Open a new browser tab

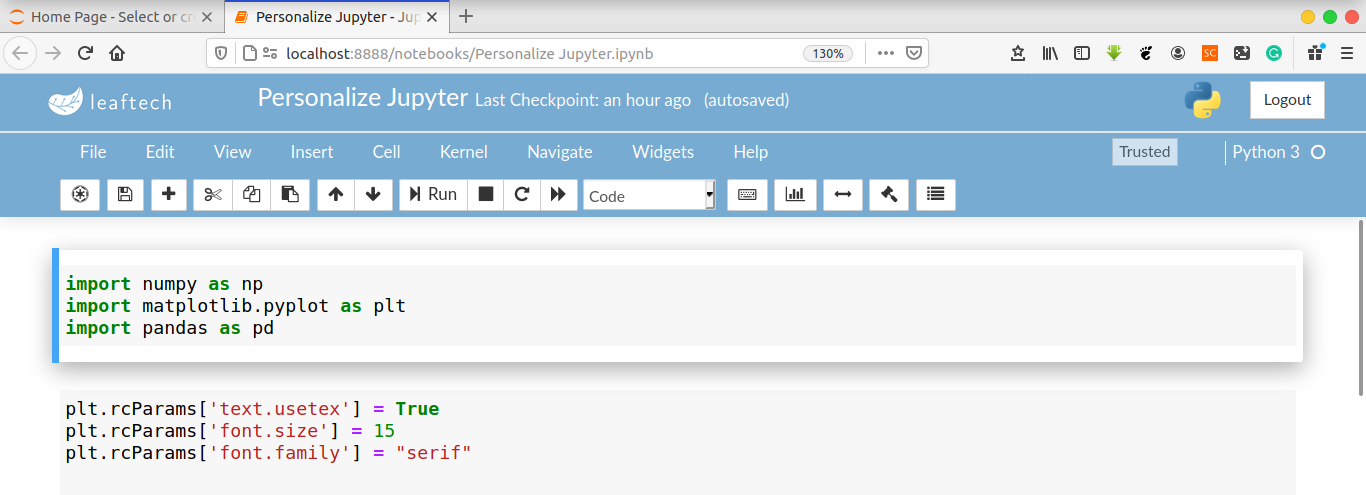click(x=466, y=17)
